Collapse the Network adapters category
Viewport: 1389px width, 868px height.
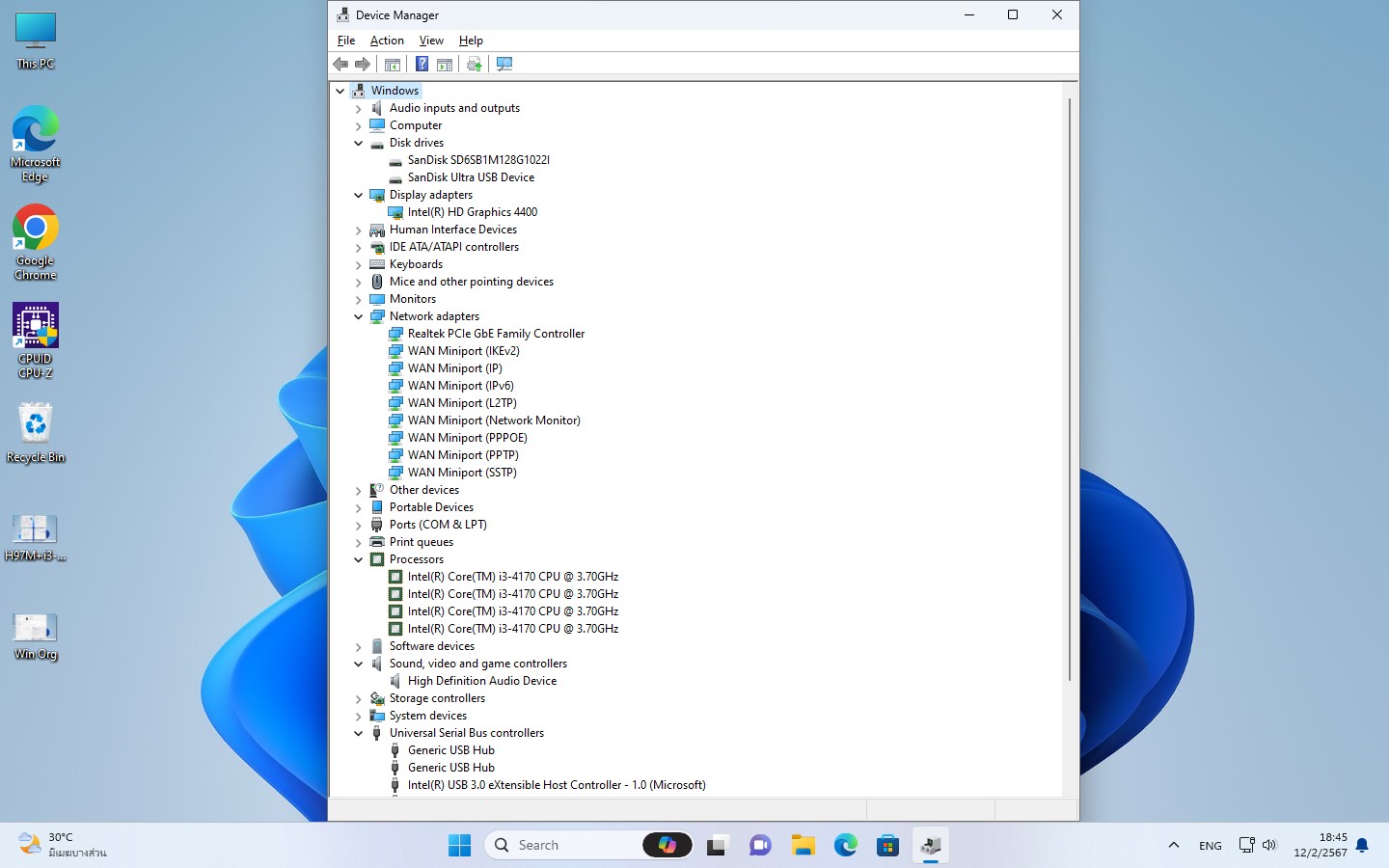(x=359, y=316)
